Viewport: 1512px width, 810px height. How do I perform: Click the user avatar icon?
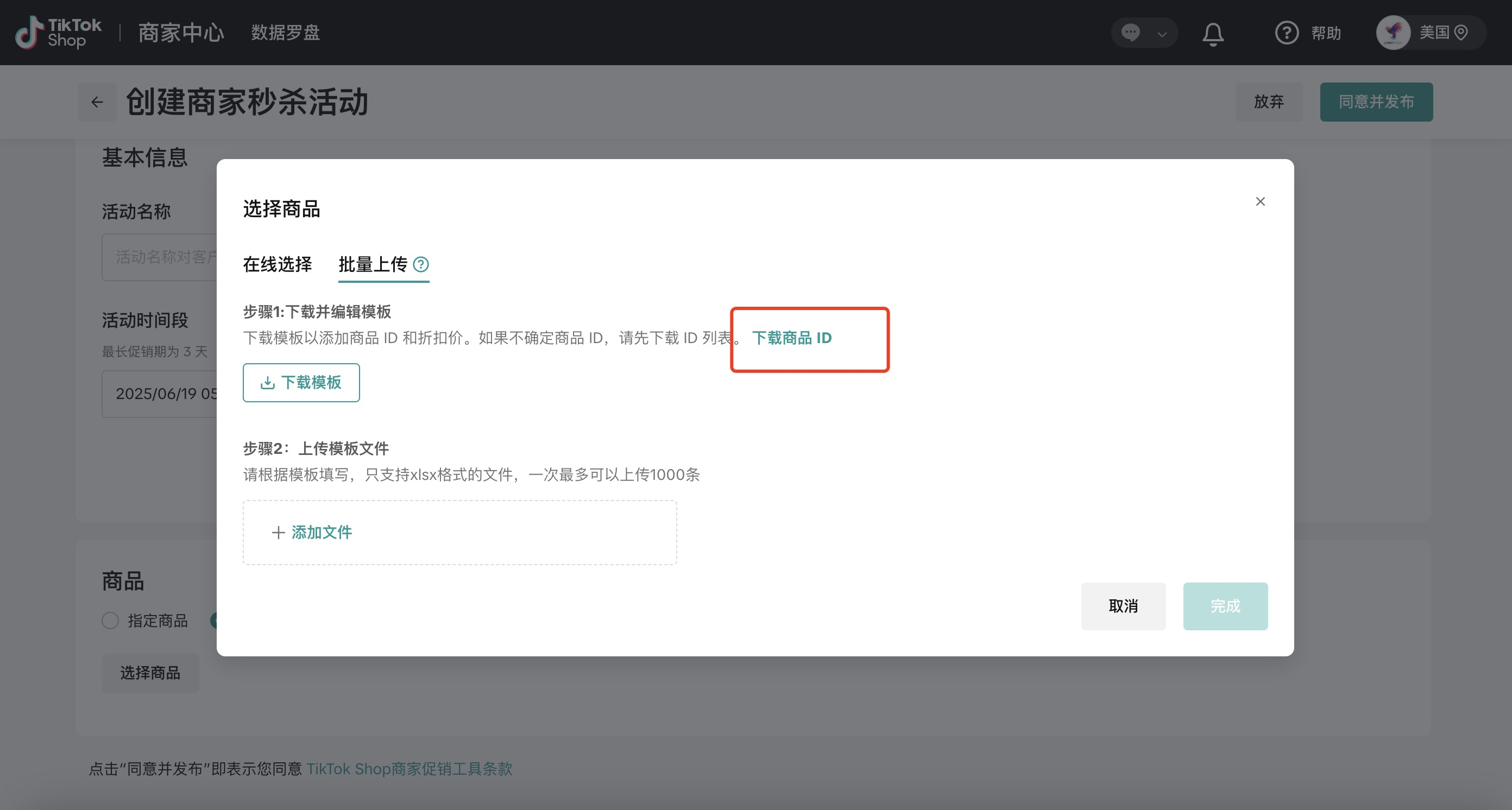pos(1393,33)
